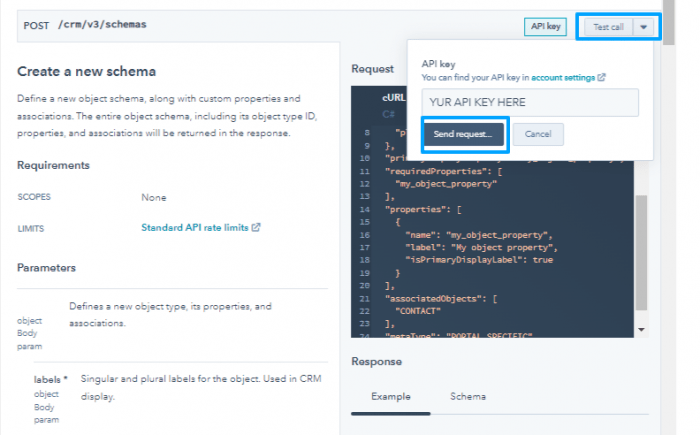
Task: Select the C# language tab
Action: [388, 114]
